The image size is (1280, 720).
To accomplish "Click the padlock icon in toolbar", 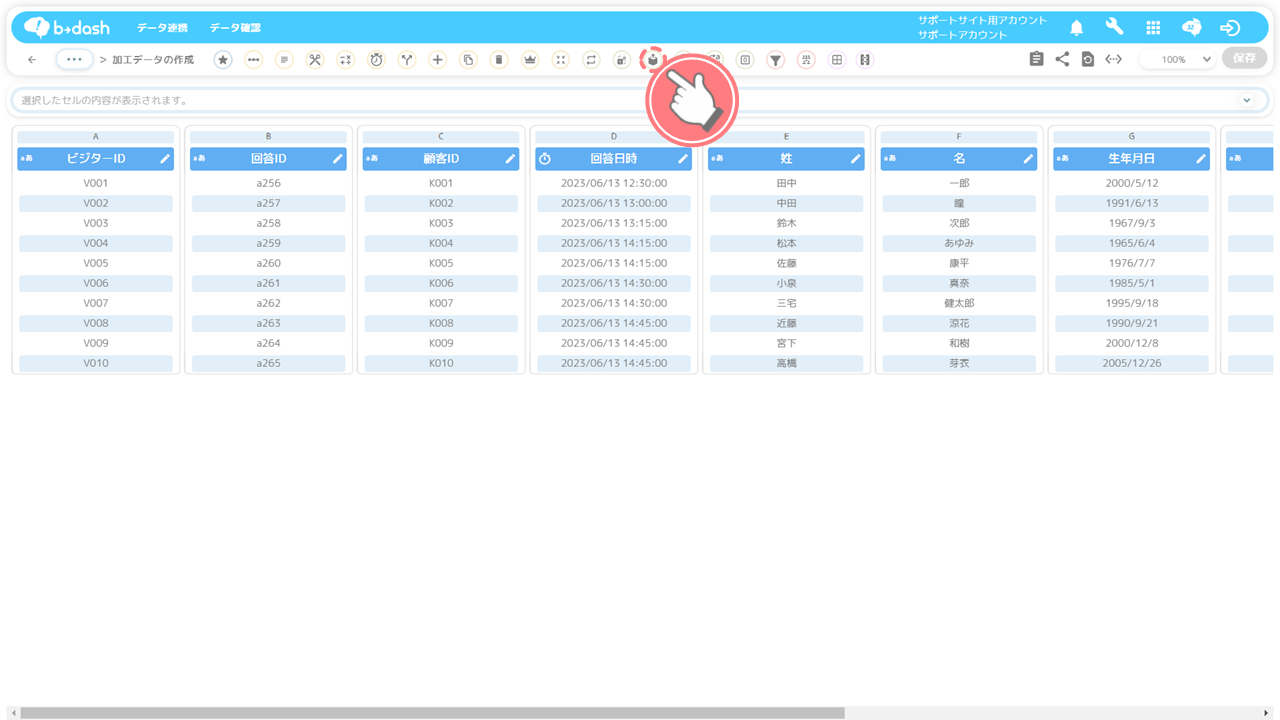I will pyautogui.click(x=621, y=60).
